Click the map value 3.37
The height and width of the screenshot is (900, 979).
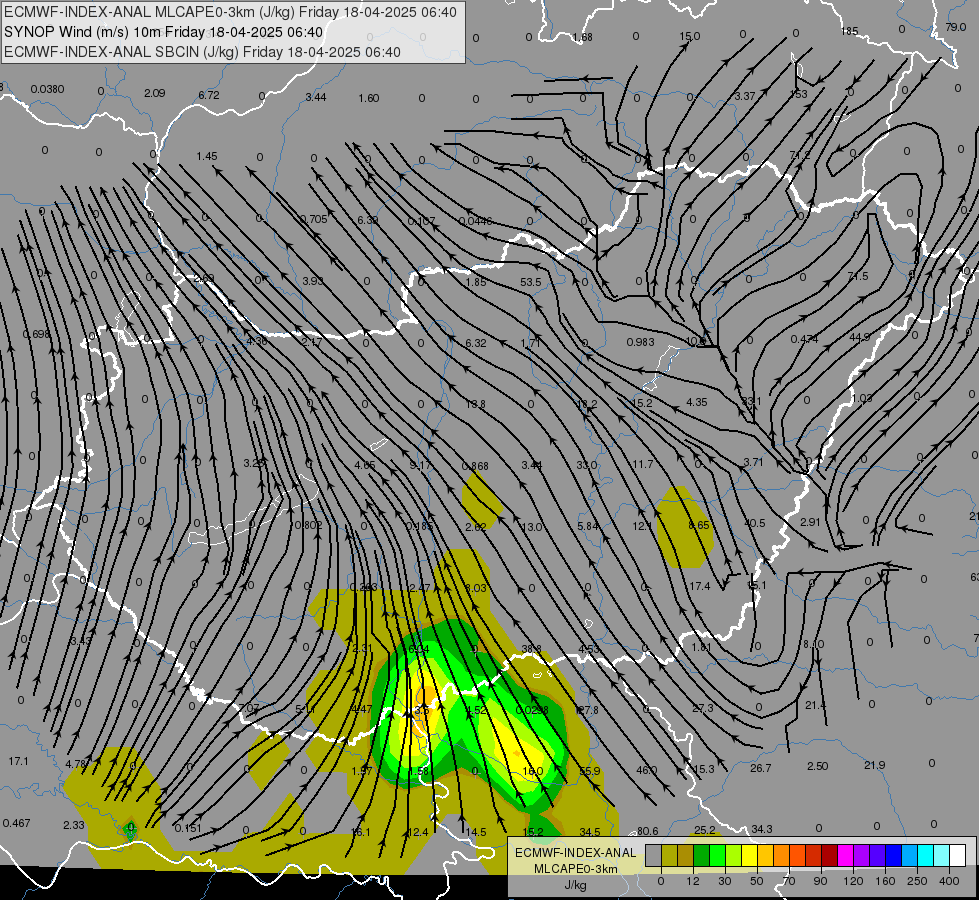(x=745, y=96)
